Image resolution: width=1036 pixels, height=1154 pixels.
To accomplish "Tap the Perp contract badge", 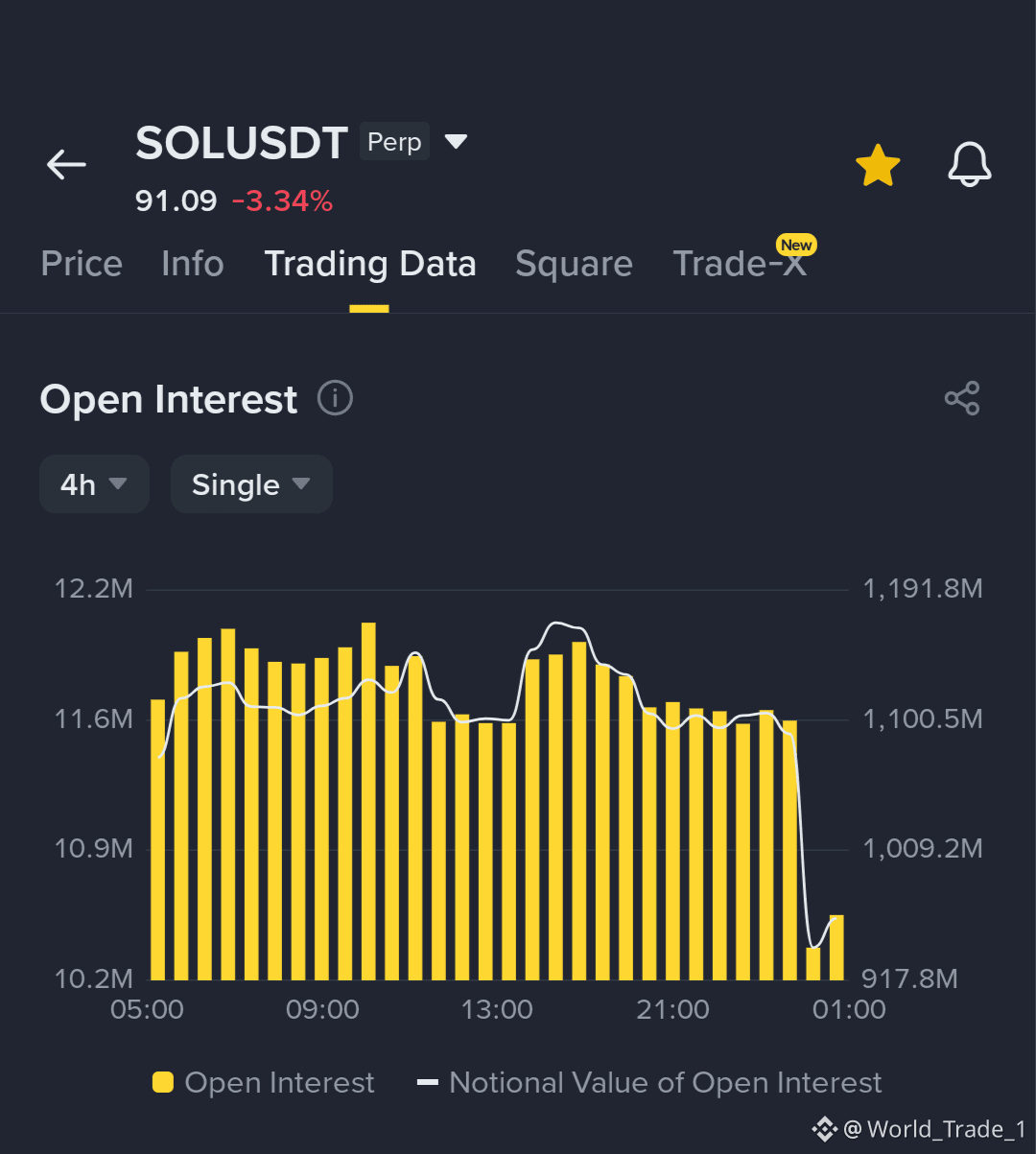I will (x=394, y=142).
